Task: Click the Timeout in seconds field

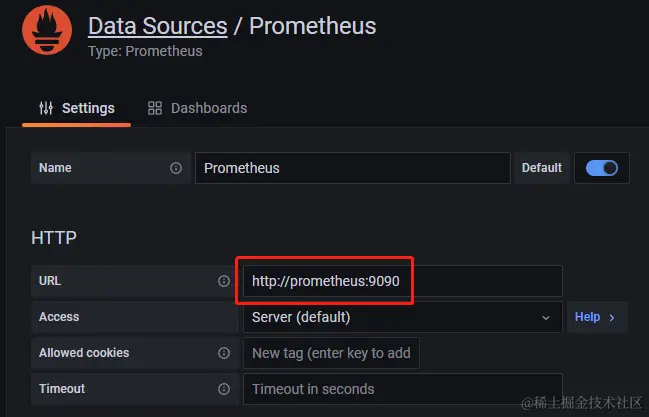Action: click(401, 389)
